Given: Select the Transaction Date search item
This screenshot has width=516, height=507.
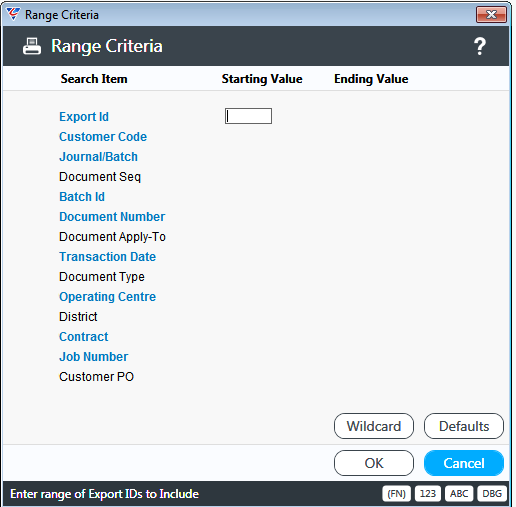Looking at the screenshot, I should (107, 257).
